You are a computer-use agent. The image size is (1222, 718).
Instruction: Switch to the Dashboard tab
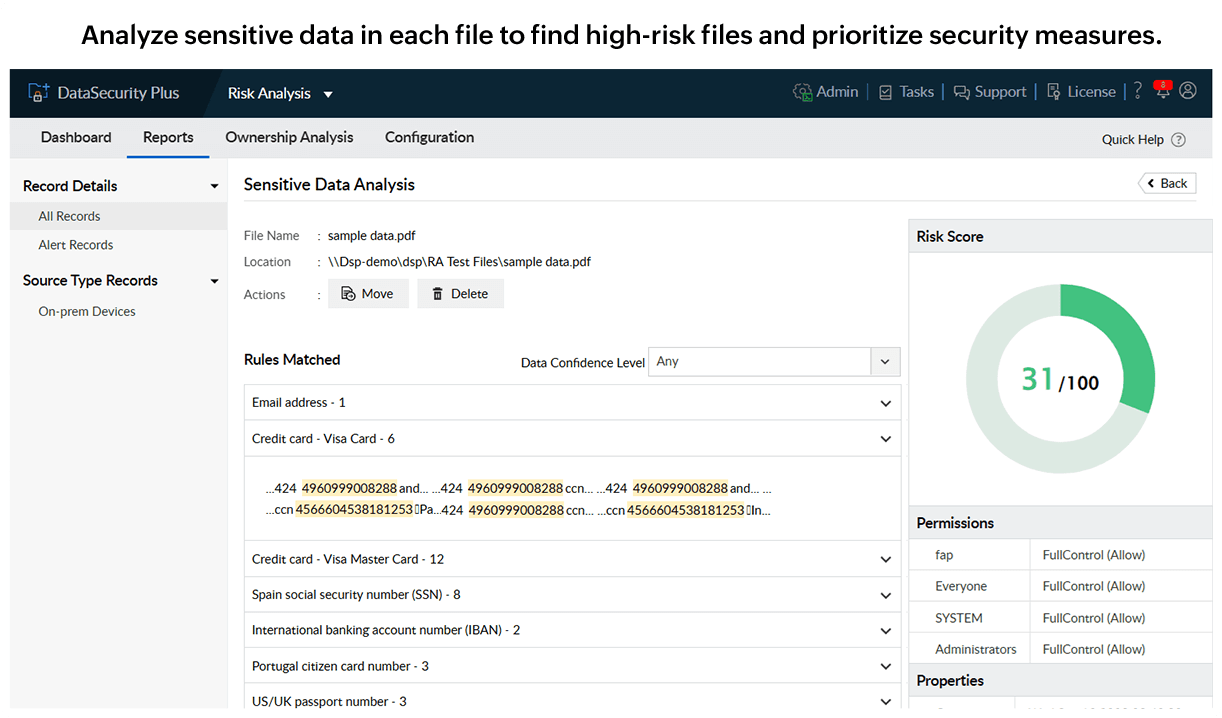(76, 137)
